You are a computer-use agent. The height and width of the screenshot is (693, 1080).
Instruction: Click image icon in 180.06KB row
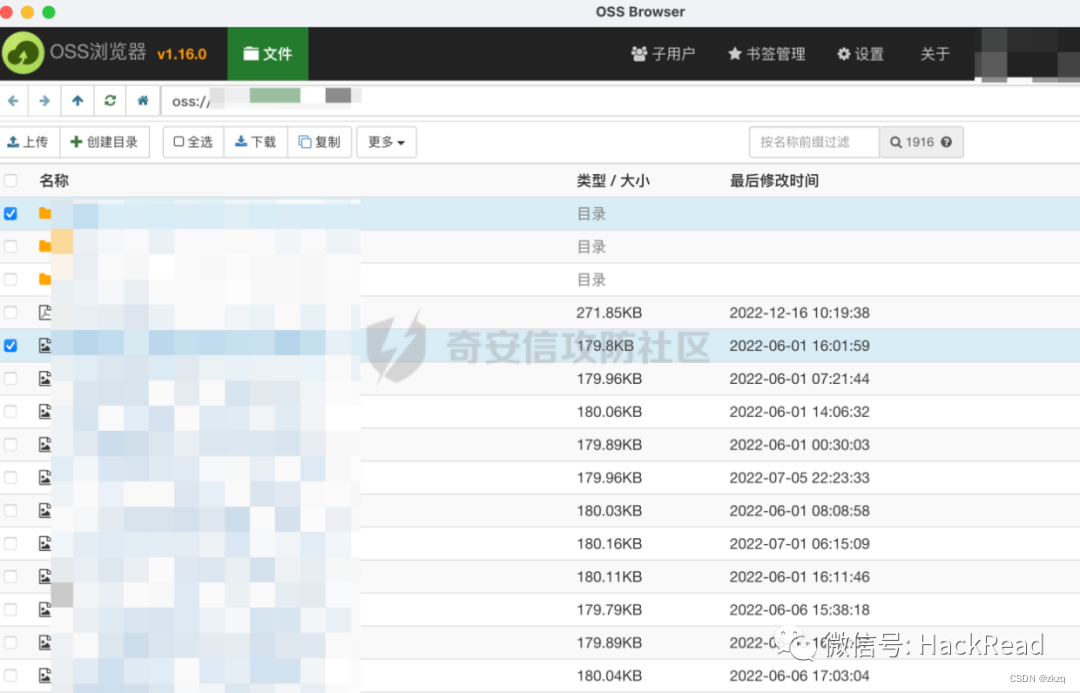pyautogui.click(x=45, y=411)
